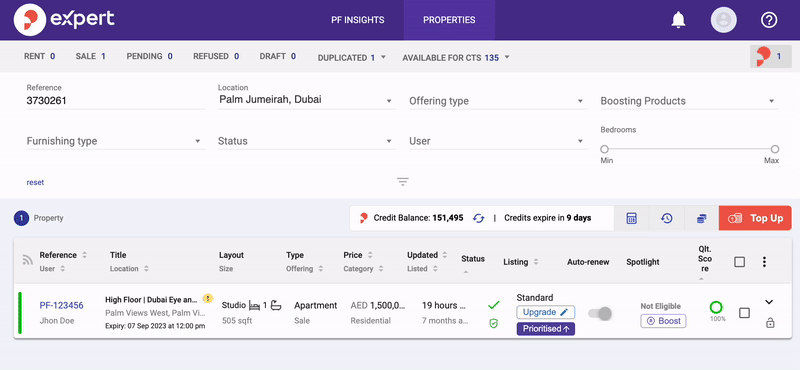This screenshot has width=800, height=370.
Task: Expand the PF-123456 row chevron
Action: [769, 302]
